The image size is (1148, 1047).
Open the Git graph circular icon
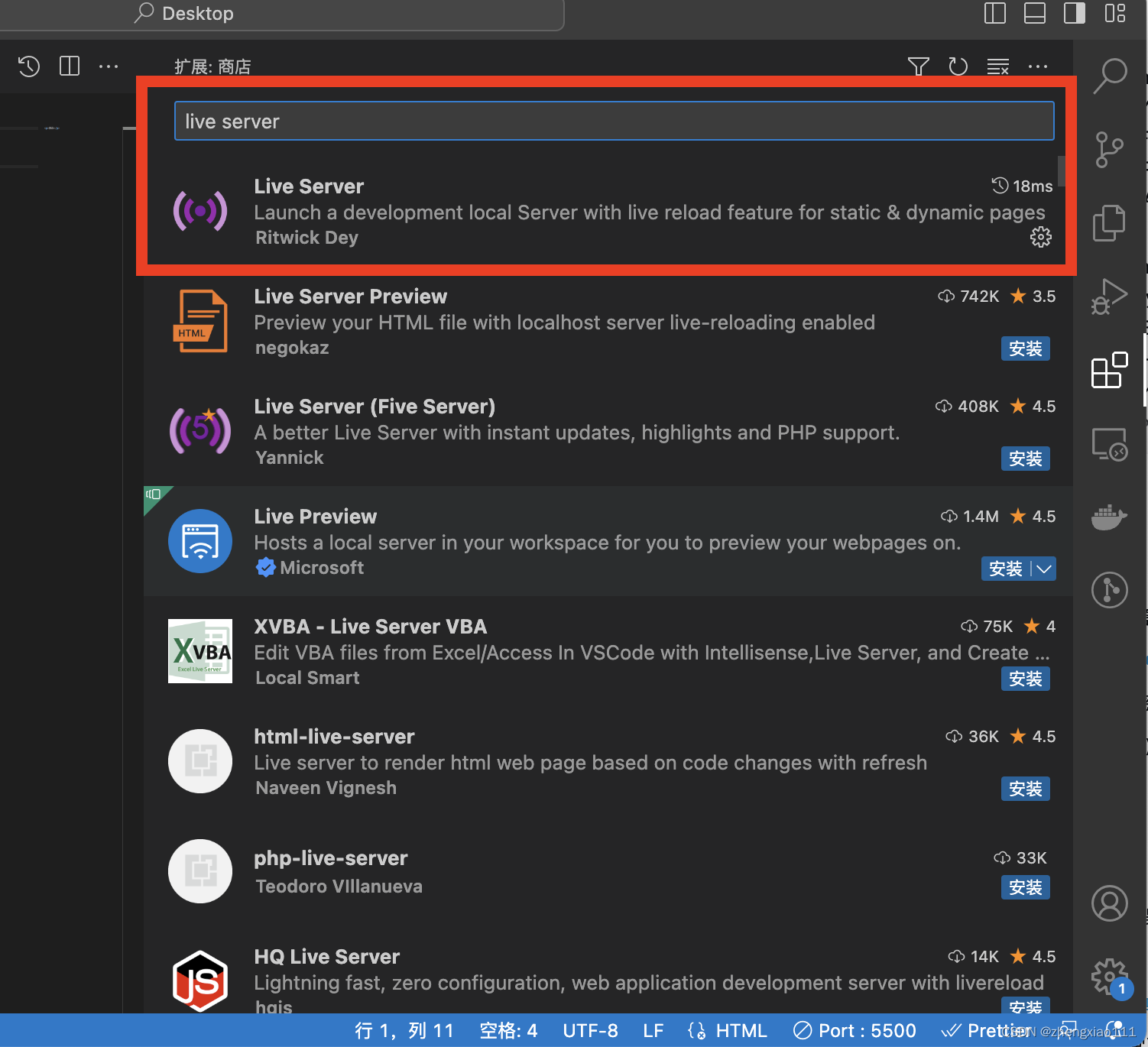1110,590
